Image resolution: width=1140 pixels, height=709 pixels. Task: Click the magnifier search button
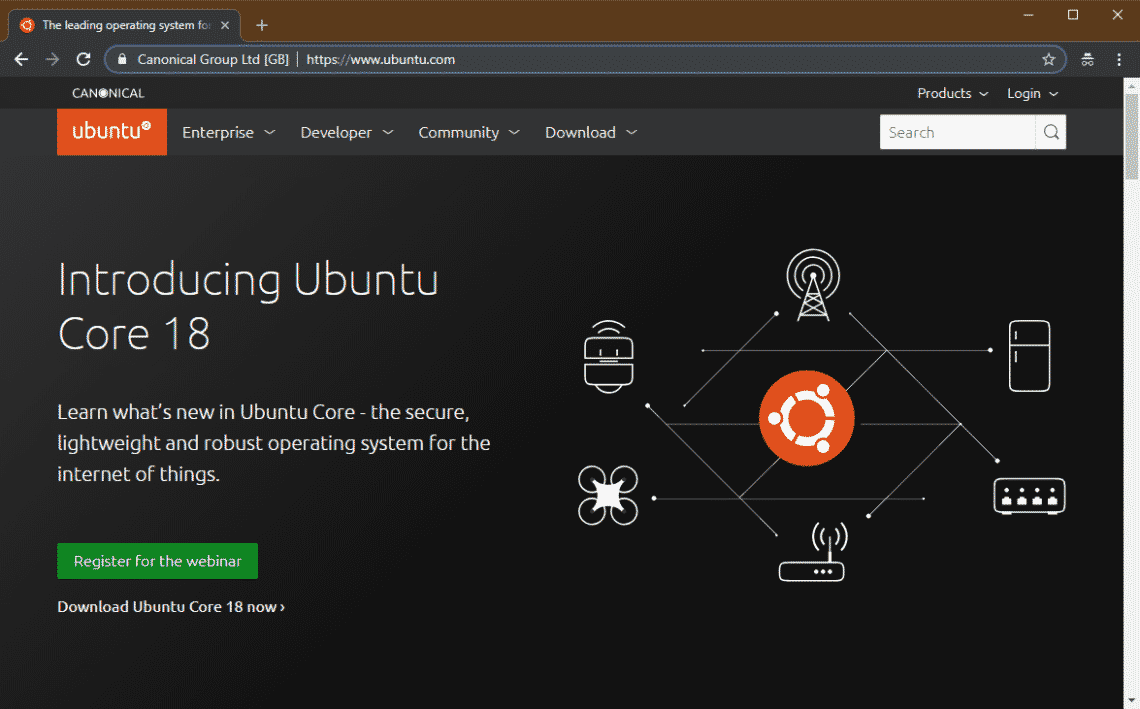pyautogui.click(x=1051, y=132)
